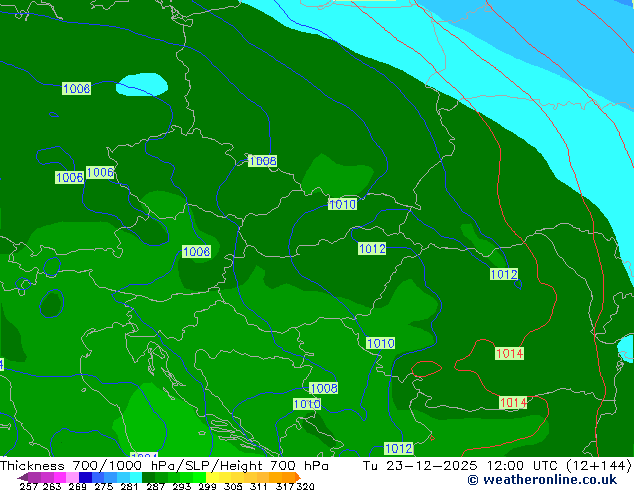Click the small cyan oval patch in the upper left
The image size is (634, 490).
point(142,84)
